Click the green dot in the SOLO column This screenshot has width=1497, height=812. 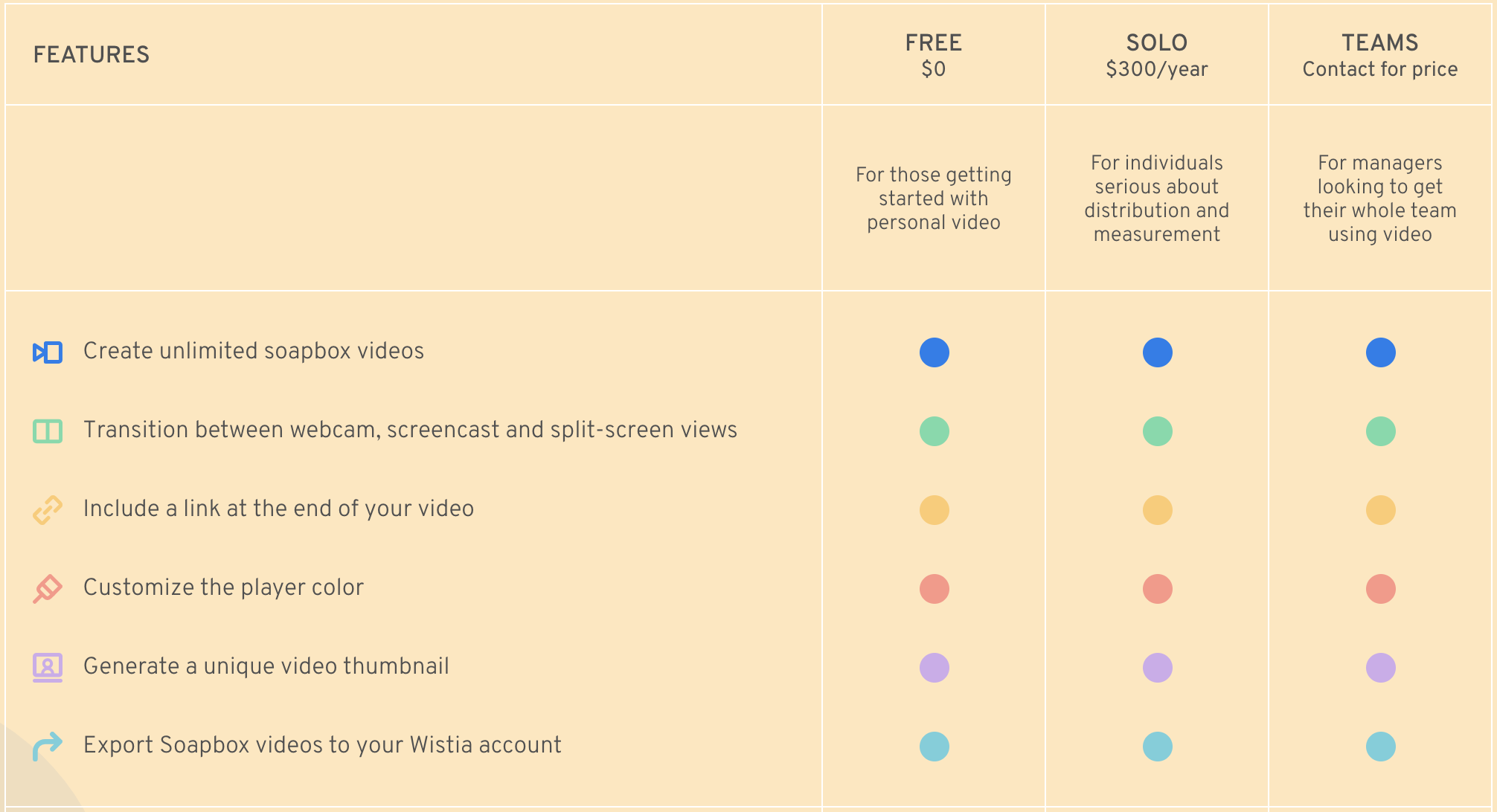click(1158, 431)
